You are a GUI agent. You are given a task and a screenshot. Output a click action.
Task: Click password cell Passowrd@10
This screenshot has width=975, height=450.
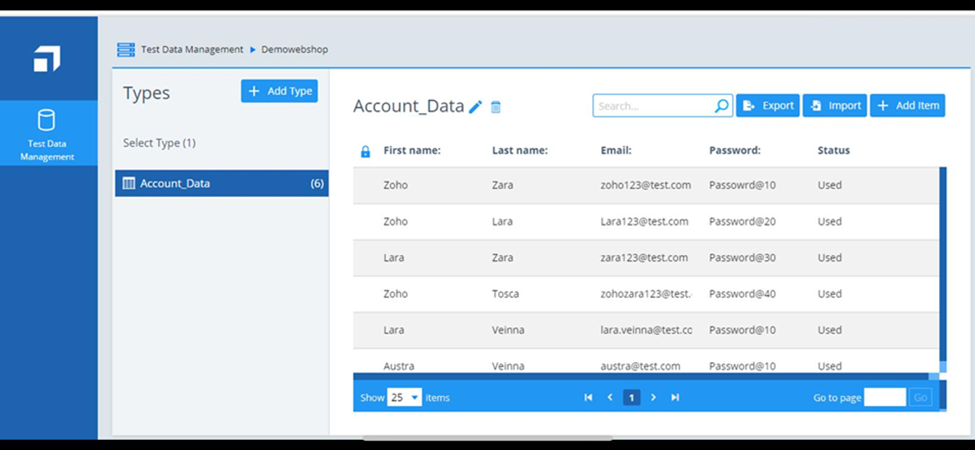point(742,185)
